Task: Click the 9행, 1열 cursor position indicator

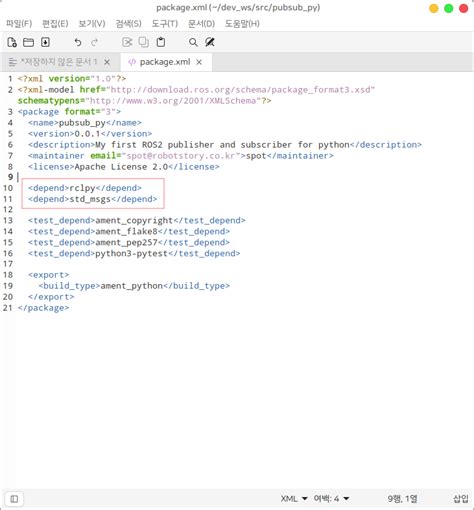Action: [x=402, y=499]
